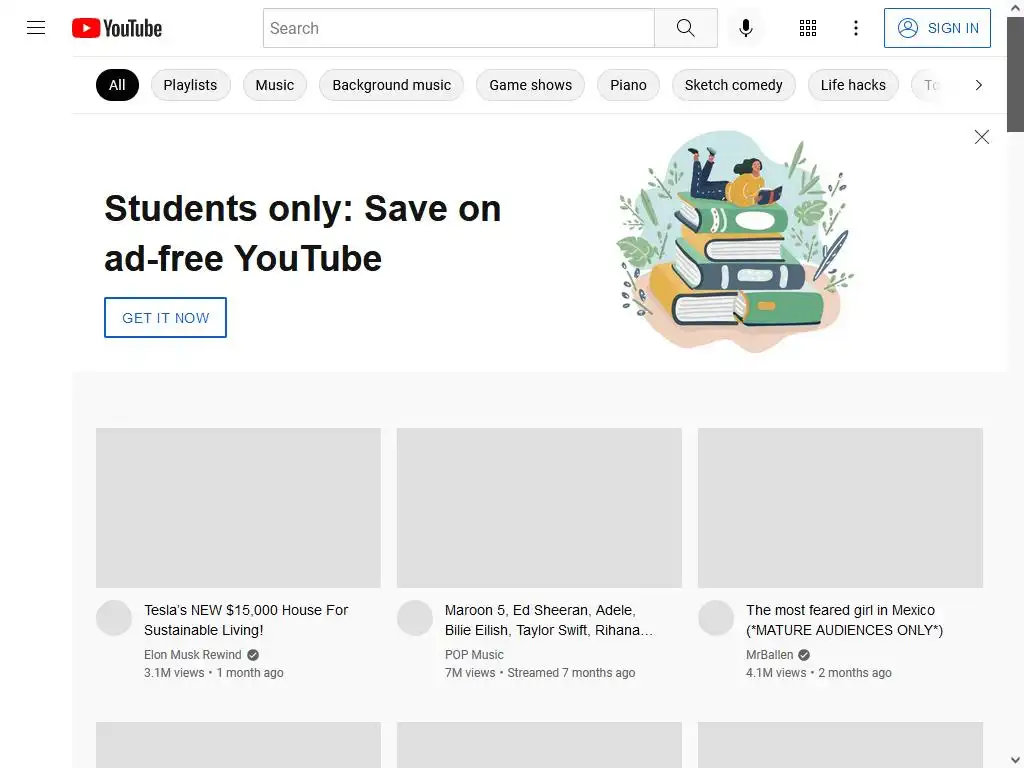Dismiss the student promo banner
1024x768 pixels.
click(x=982, y=136)
